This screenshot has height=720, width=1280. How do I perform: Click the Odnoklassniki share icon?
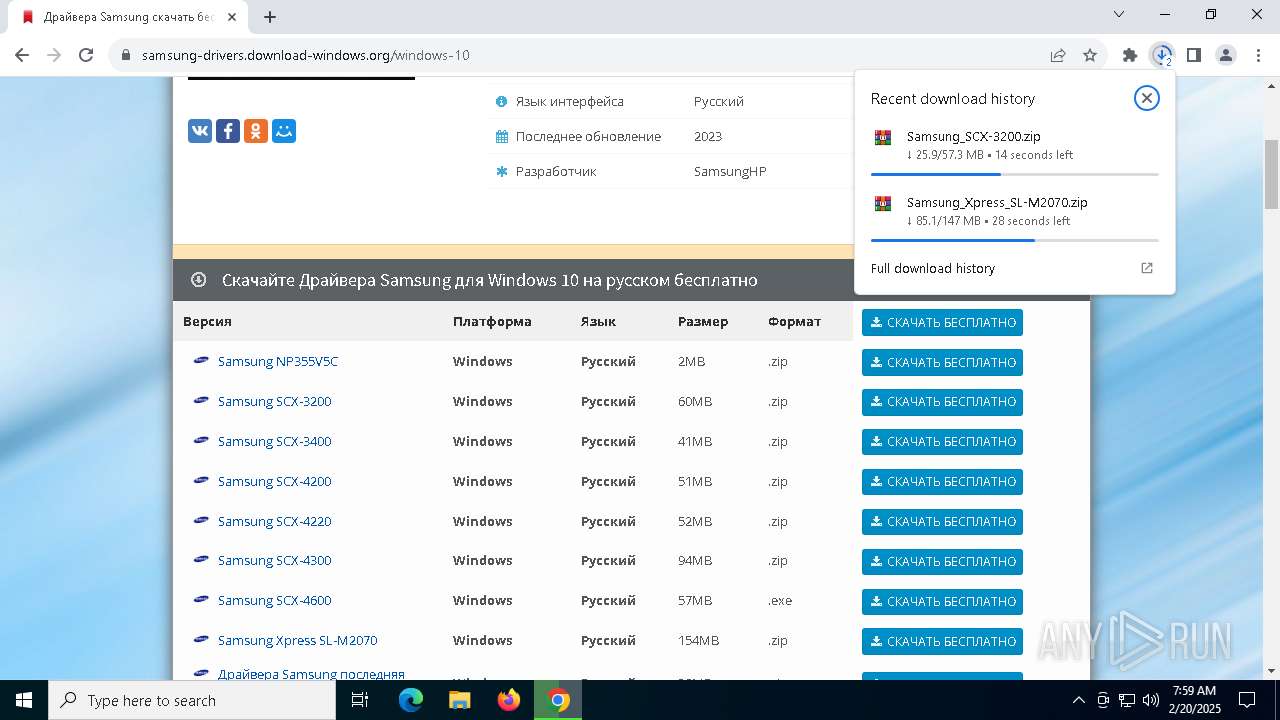point(256,131)
